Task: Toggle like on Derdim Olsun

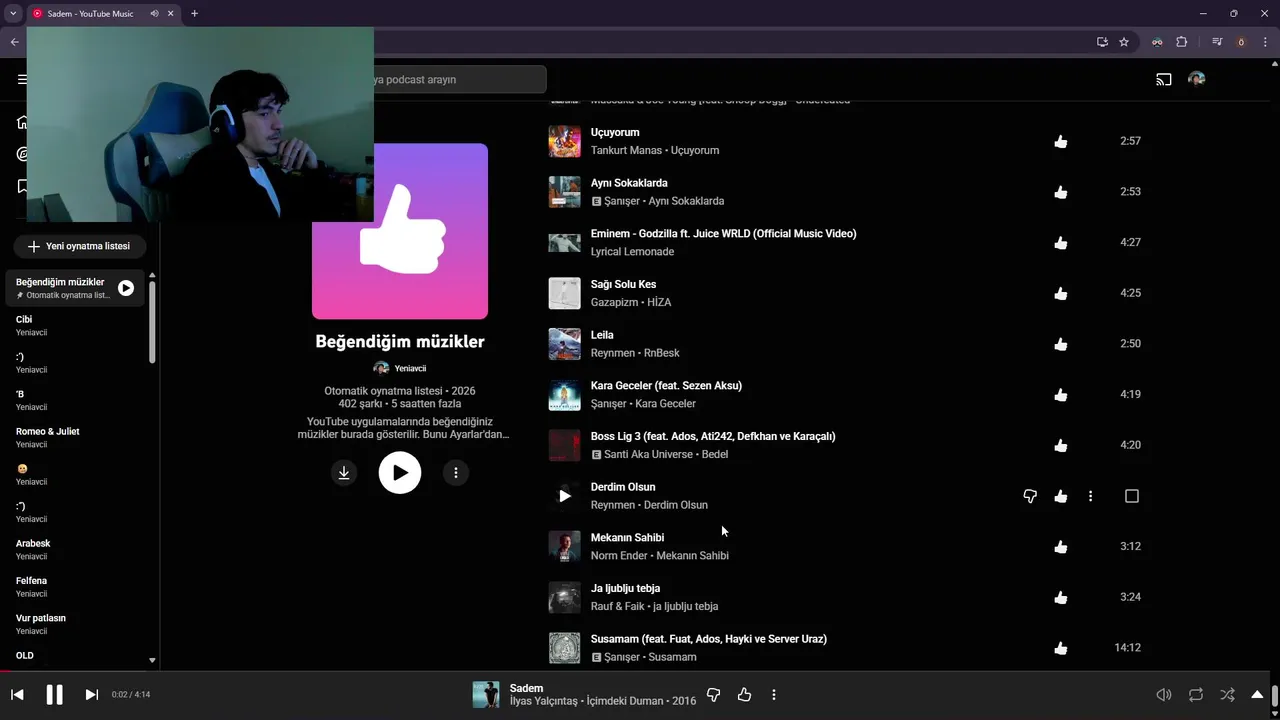Action: pos(1061,496)
